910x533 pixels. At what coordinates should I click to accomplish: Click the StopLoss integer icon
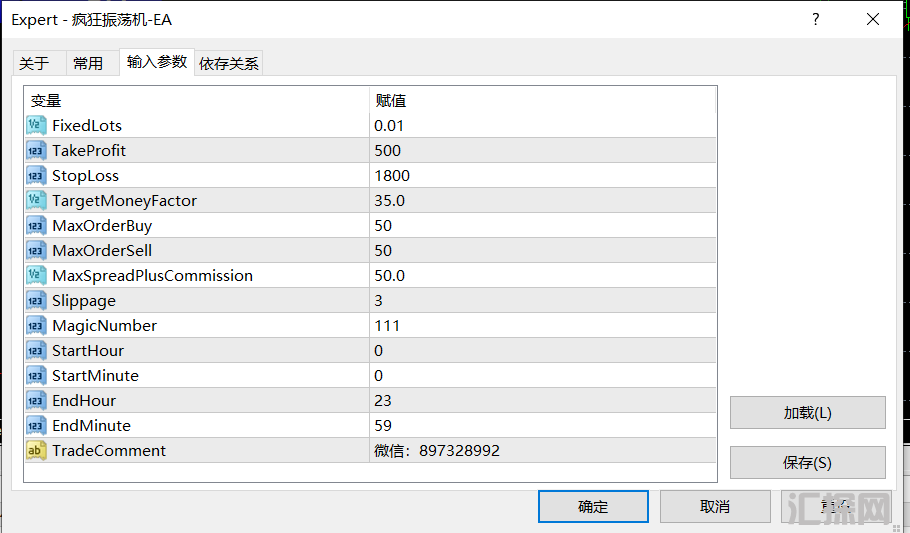point(36,175)
